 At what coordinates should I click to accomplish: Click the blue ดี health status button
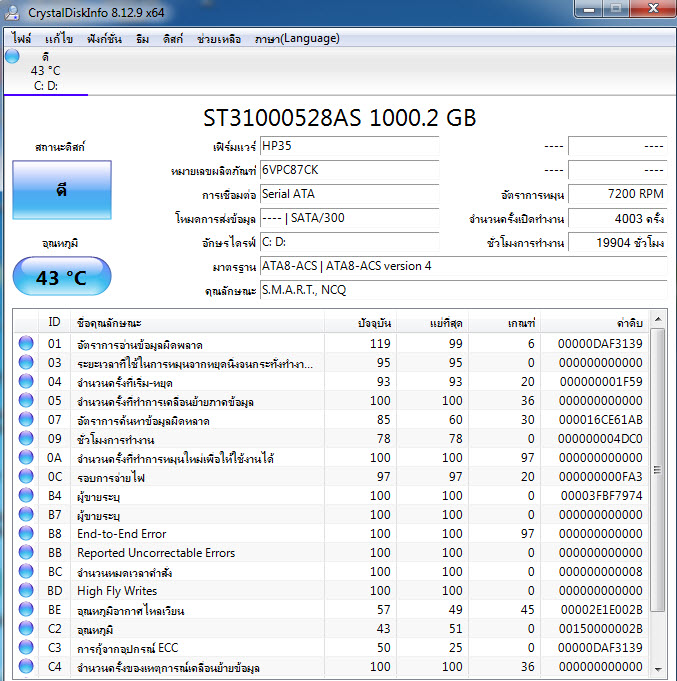(62, 190)
